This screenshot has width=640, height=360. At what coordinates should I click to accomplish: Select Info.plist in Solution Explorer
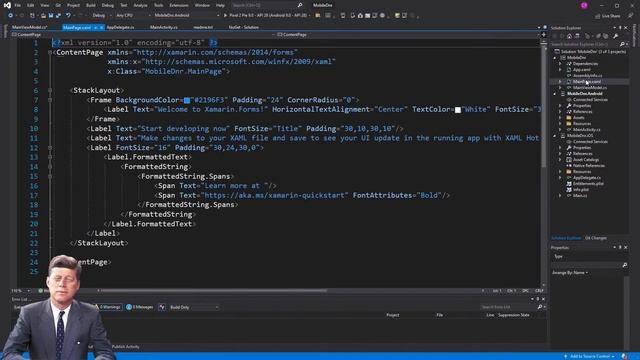[581, 190]
